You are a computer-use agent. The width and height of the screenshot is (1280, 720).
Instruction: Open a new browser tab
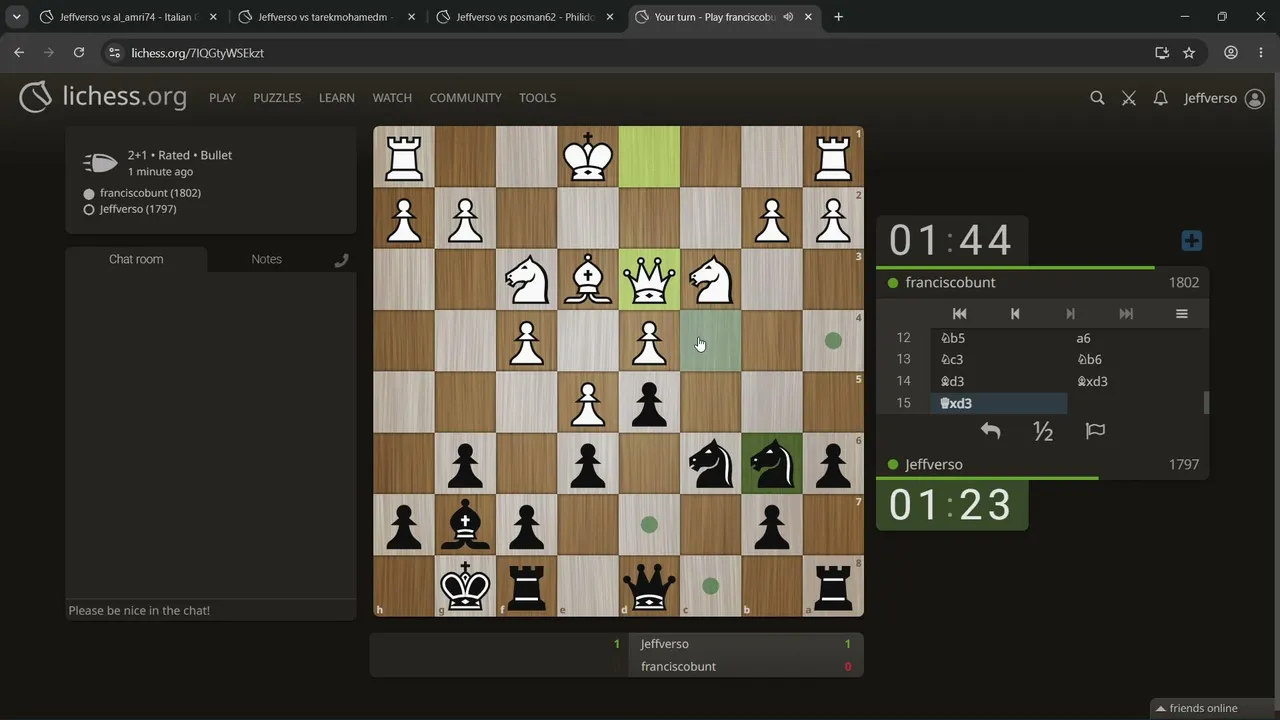pos(838,17)
